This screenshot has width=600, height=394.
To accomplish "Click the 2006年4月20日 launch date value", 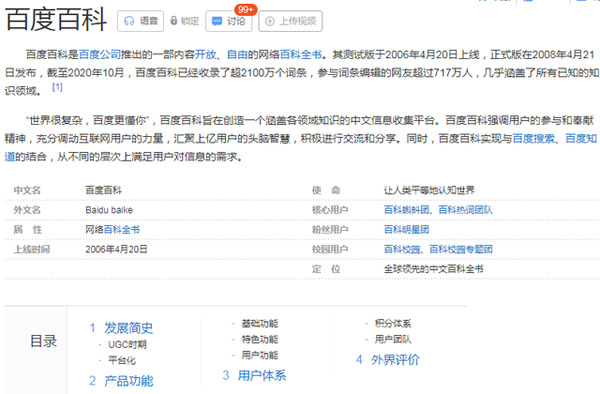I will tap(116, 249).
